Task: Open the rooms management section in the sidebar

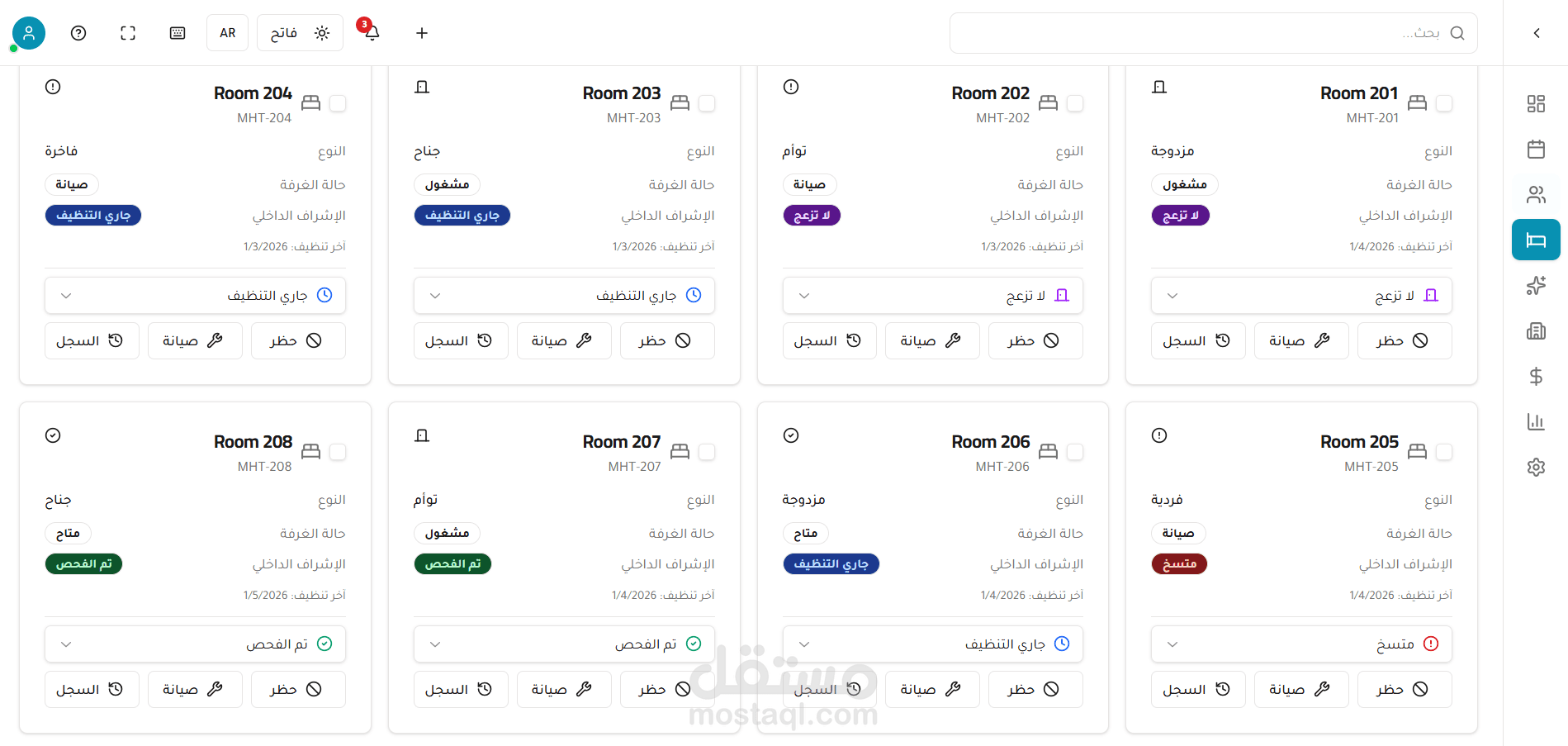Action: tap(1536, 240)
